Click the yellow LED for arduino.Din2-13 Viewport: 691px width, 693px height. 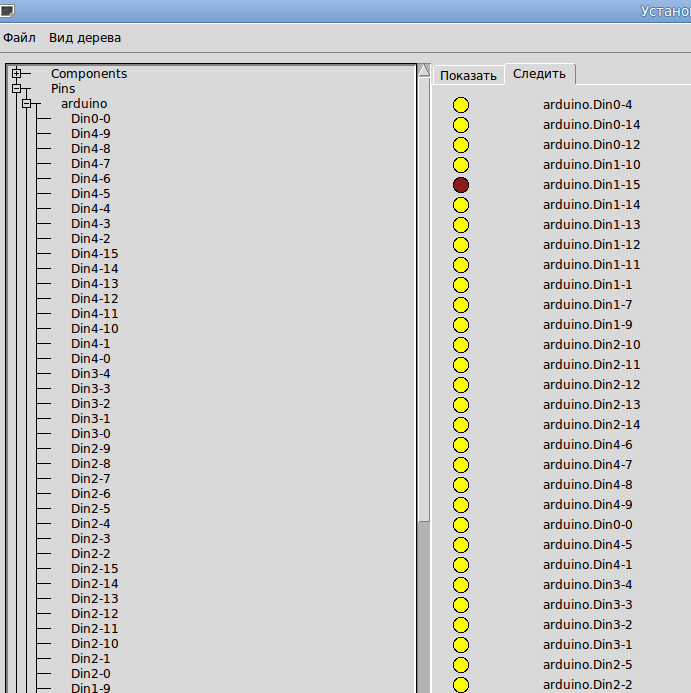pyautogui.click(x=461, y=405)
